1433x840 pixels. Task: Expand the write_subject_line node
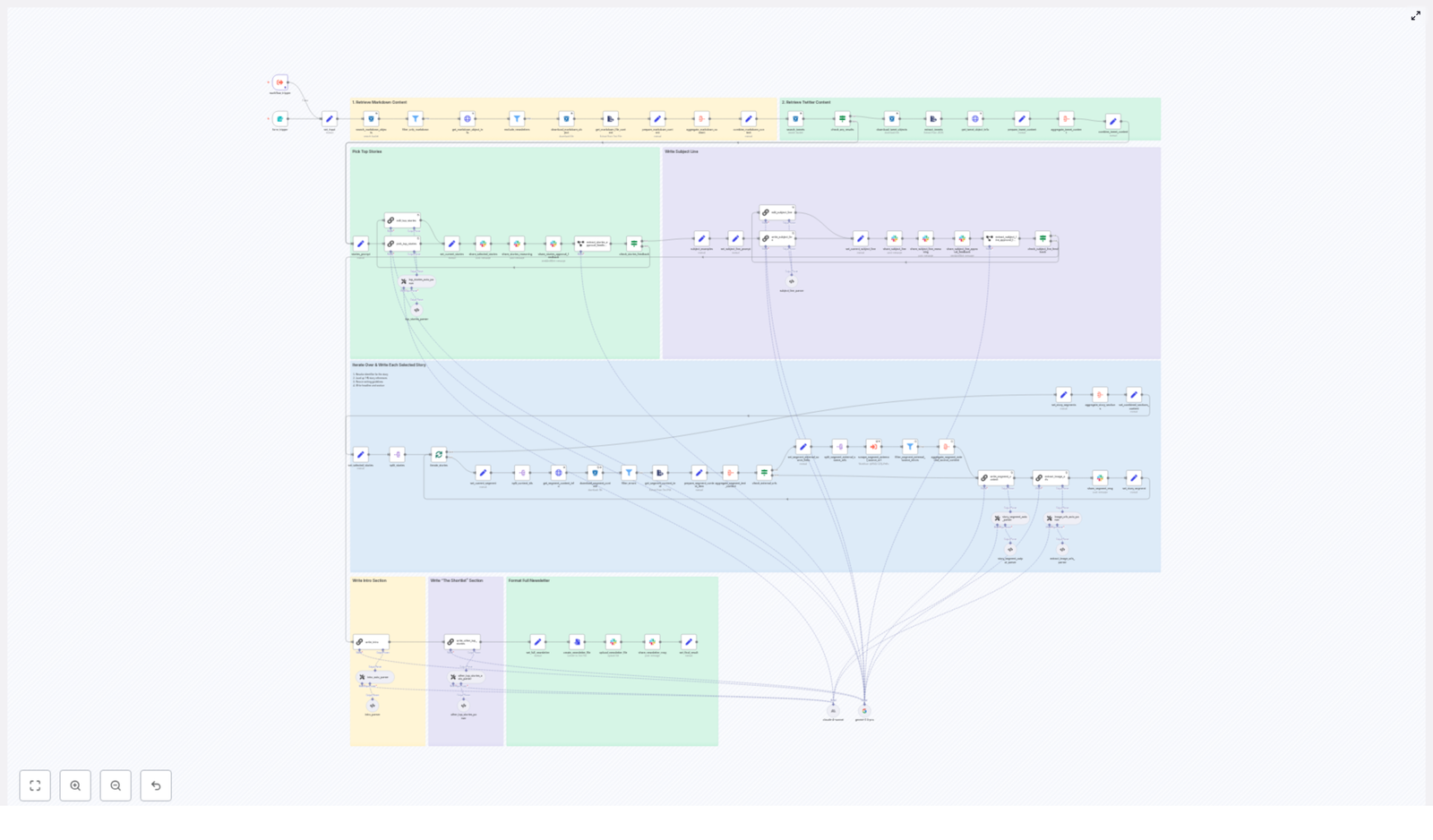coord(777,238)
